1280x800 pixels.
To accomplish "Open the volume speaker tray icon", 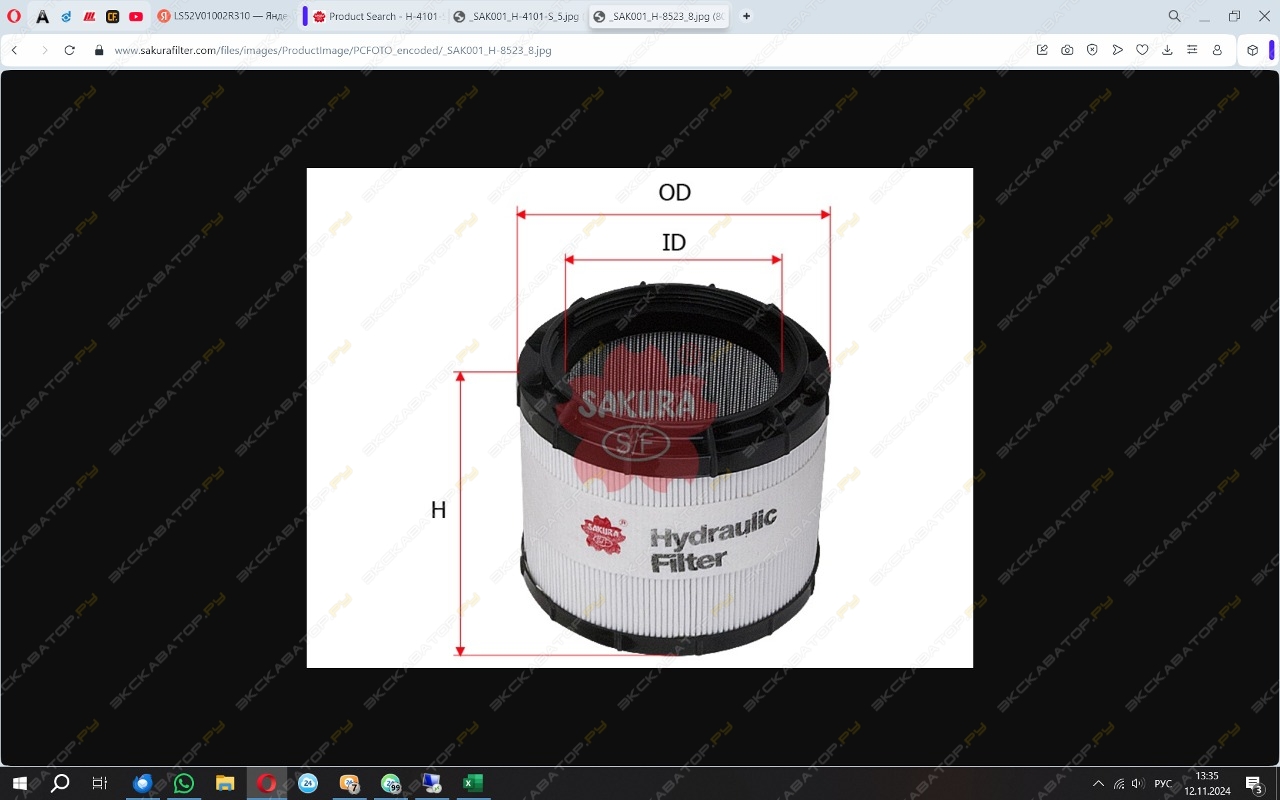I will pos(1137,783).
